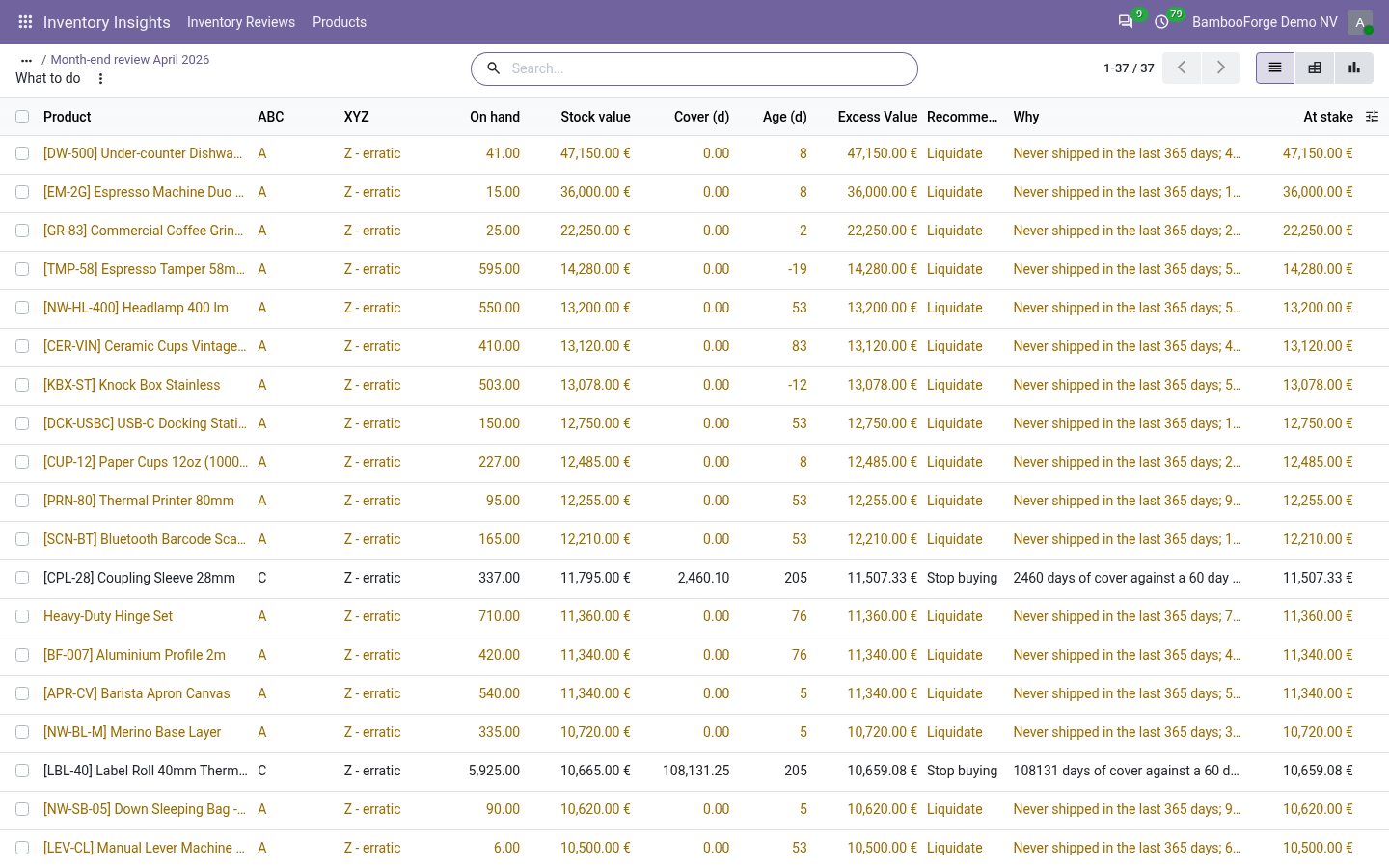1389x868 pixels.
Task: Click the Inventory Insights app title
Action: click(107, 22)
